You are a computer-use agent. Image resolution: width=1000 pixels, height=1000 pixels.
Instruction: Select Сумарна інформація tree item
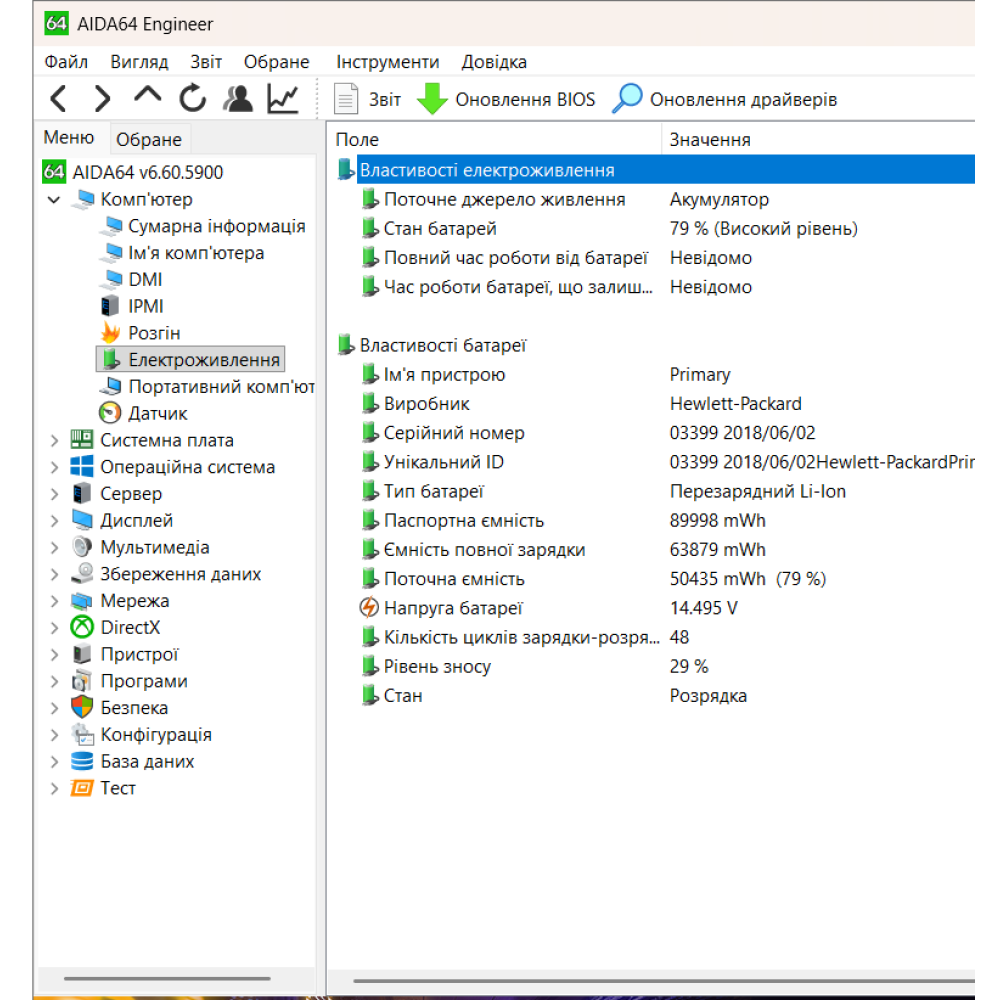216,227
